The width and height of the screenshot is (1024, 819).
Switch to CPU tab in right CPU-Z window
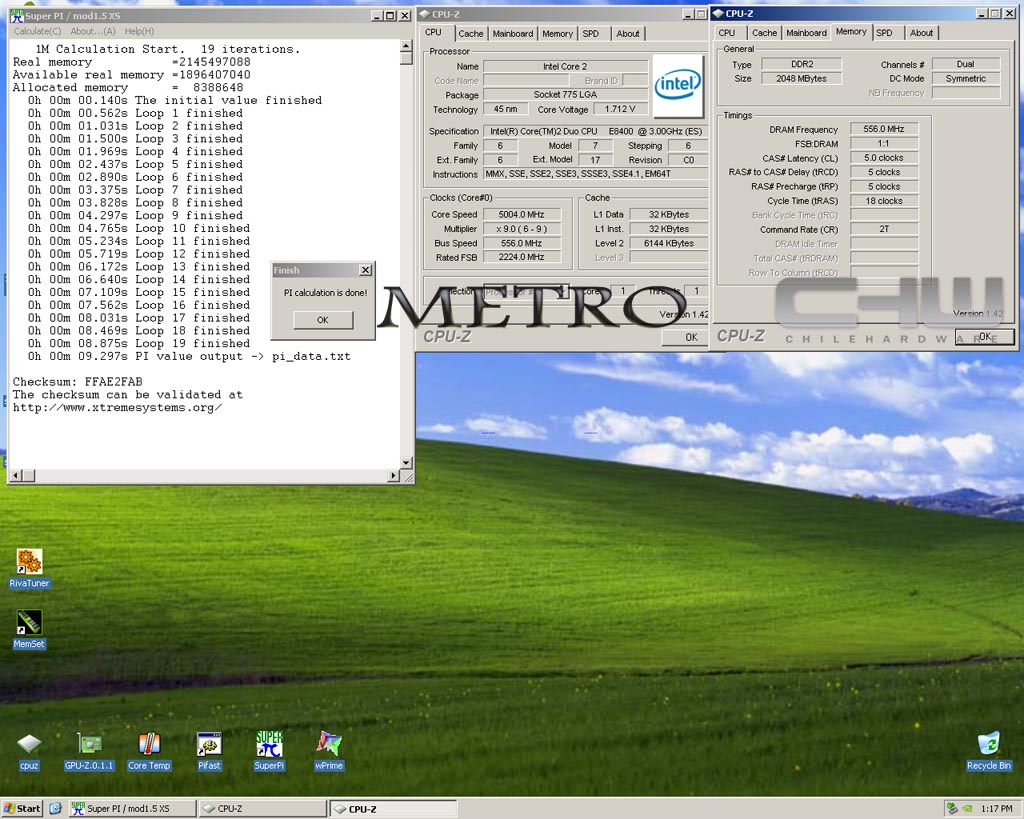(x=727, y=33)
